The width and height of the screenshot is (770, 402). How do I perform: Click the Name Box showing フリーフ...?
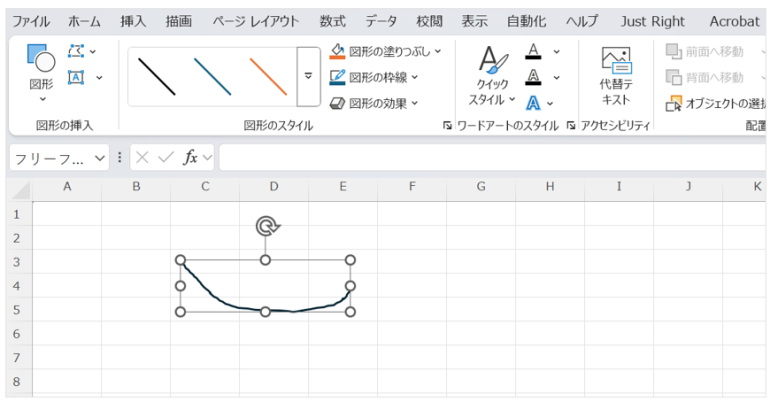(49, 158)
